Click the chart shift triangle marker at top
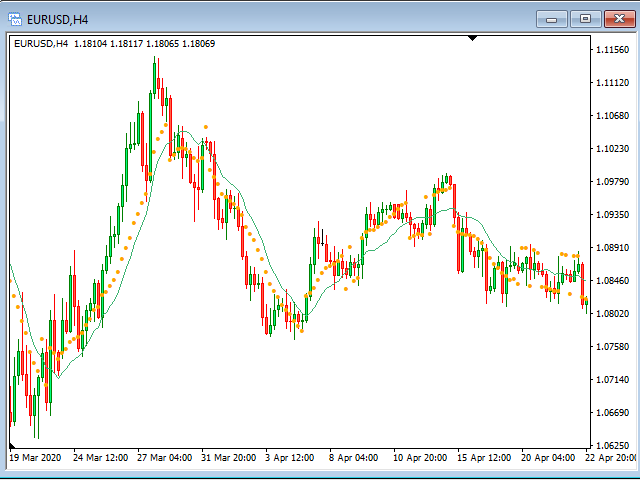This screenshot has height=480, width=640. tap(472, 38)
